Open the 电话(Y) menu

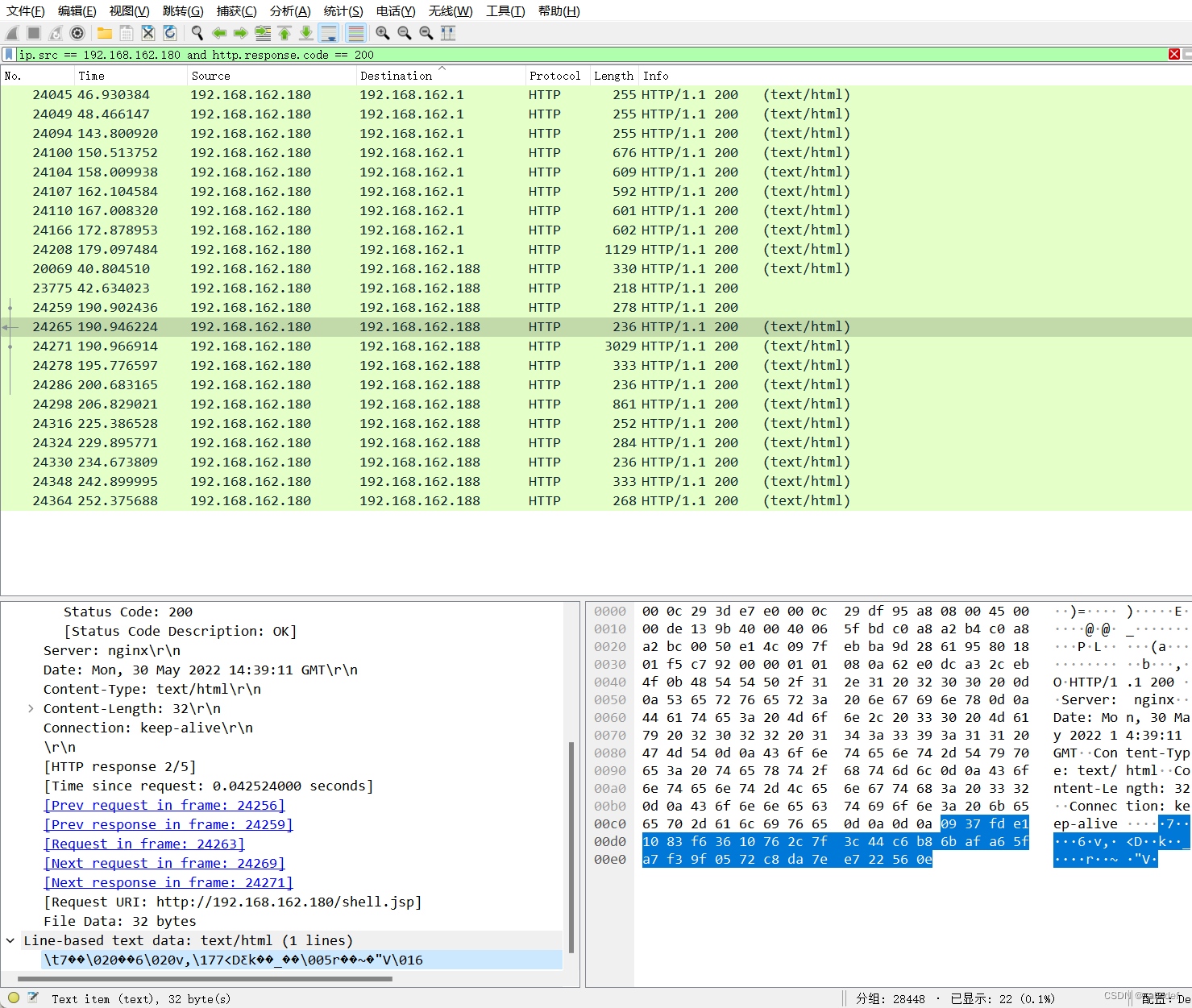396,10
